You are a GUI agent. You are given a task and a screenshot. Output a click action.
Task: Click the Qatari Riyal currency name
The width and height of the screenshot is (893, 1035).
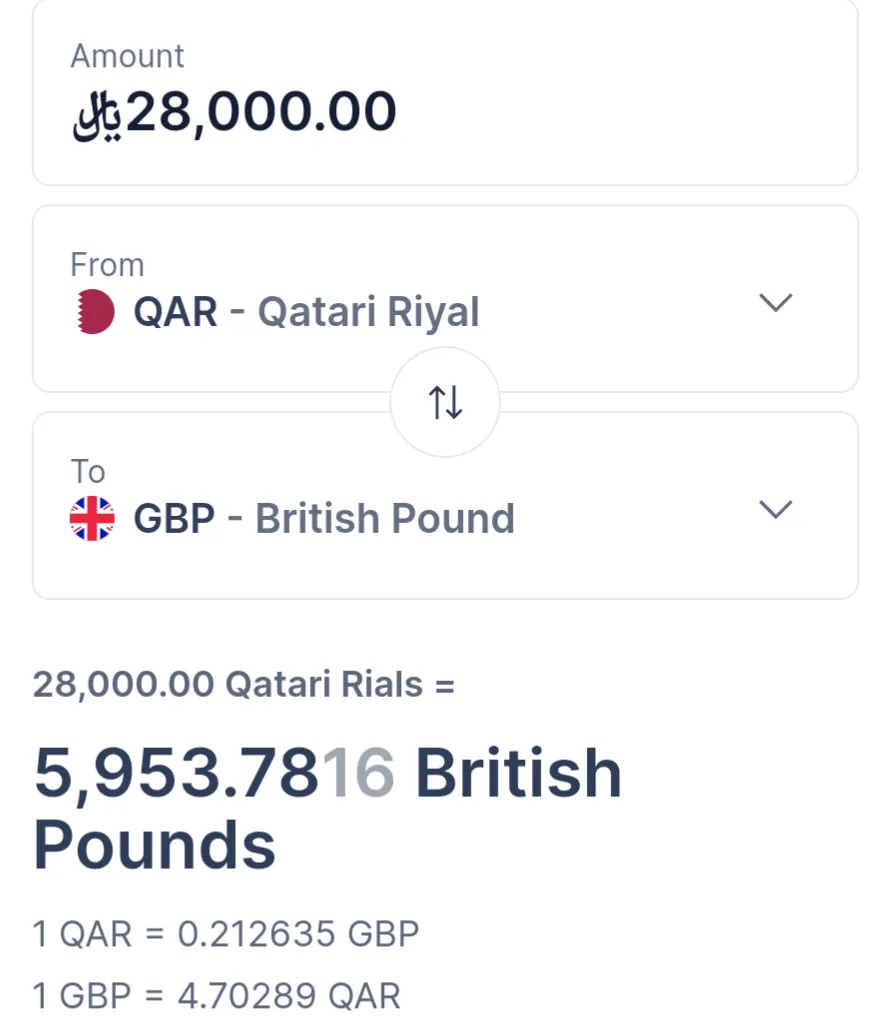(x=368, y=312)
